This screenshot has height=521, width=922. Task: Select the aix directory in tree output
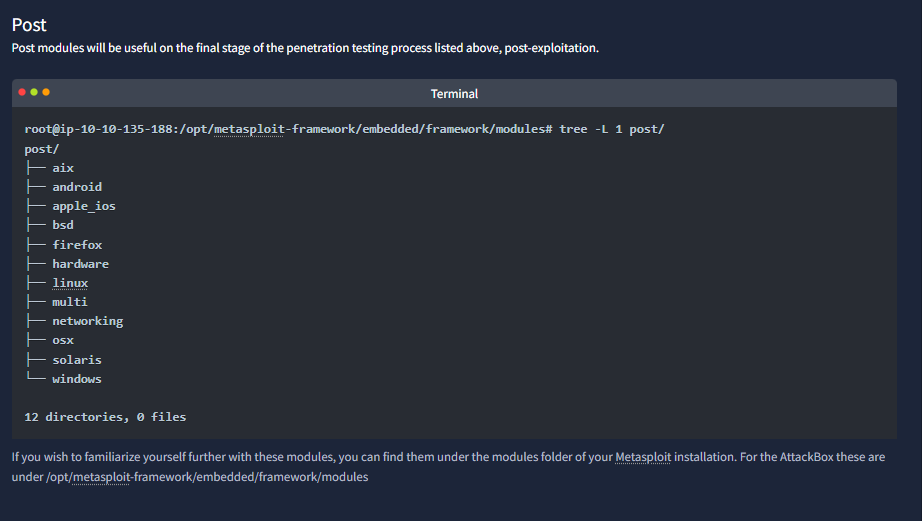pyautogui.click(x=63, y=168)
